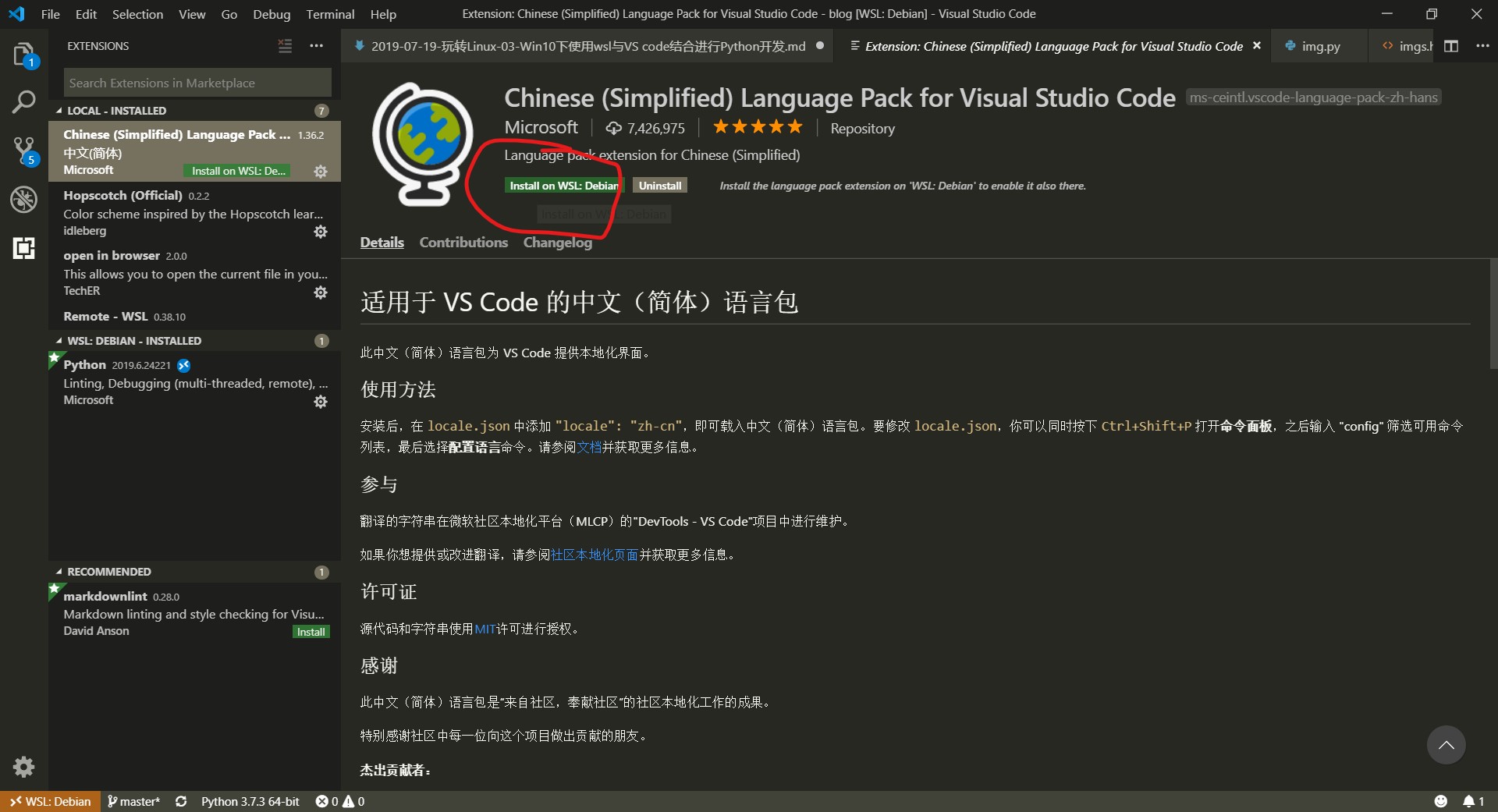Click the feedback smiley in status bar

1441,801
